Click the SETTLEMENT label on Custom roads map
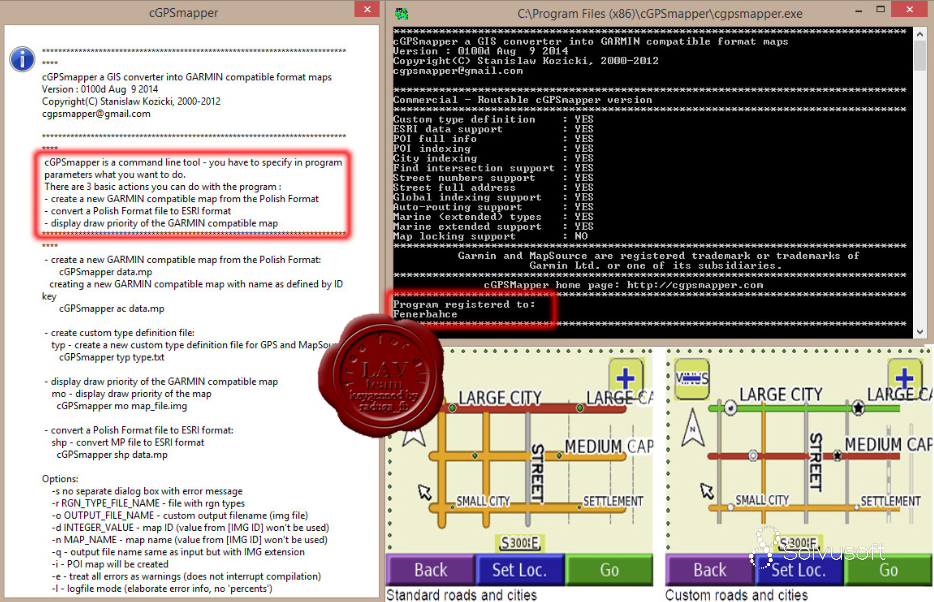 point(891,501)
